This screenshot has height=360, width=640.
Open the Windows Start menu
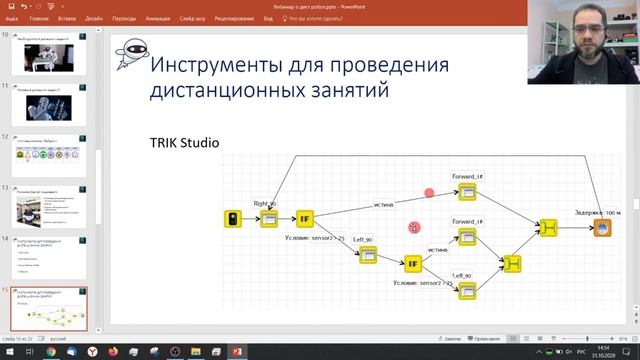pos(9,351)
